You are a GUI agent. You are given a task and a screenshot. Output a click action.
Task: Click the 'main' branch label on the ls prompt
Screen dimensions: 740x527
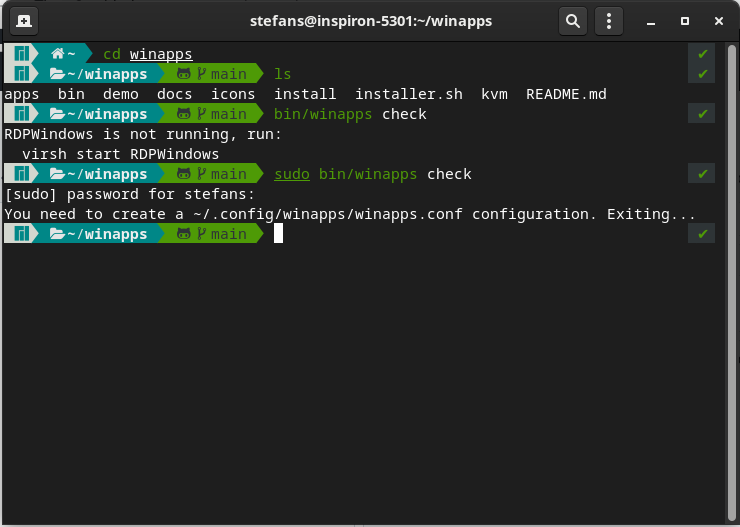click(229, 74)
